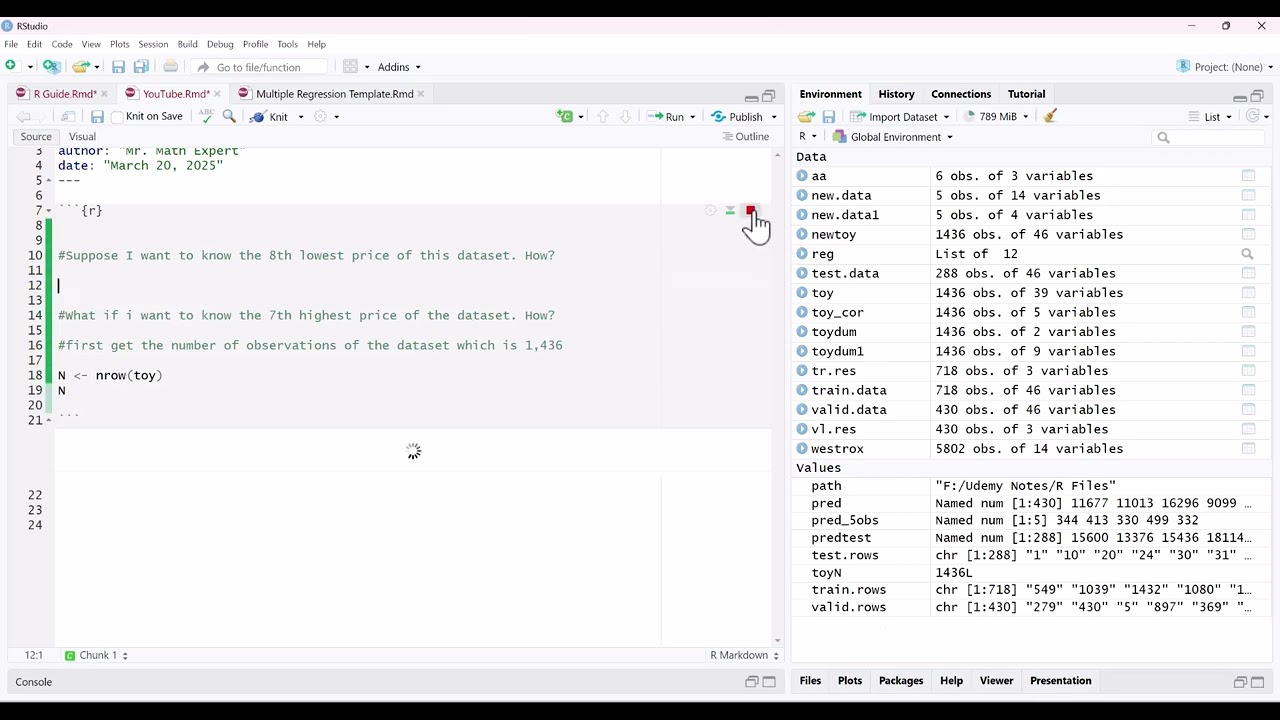Open the Tools menu
This screenshot has width=1280, height=720.
pyautogui.click(x=287, y=44)
